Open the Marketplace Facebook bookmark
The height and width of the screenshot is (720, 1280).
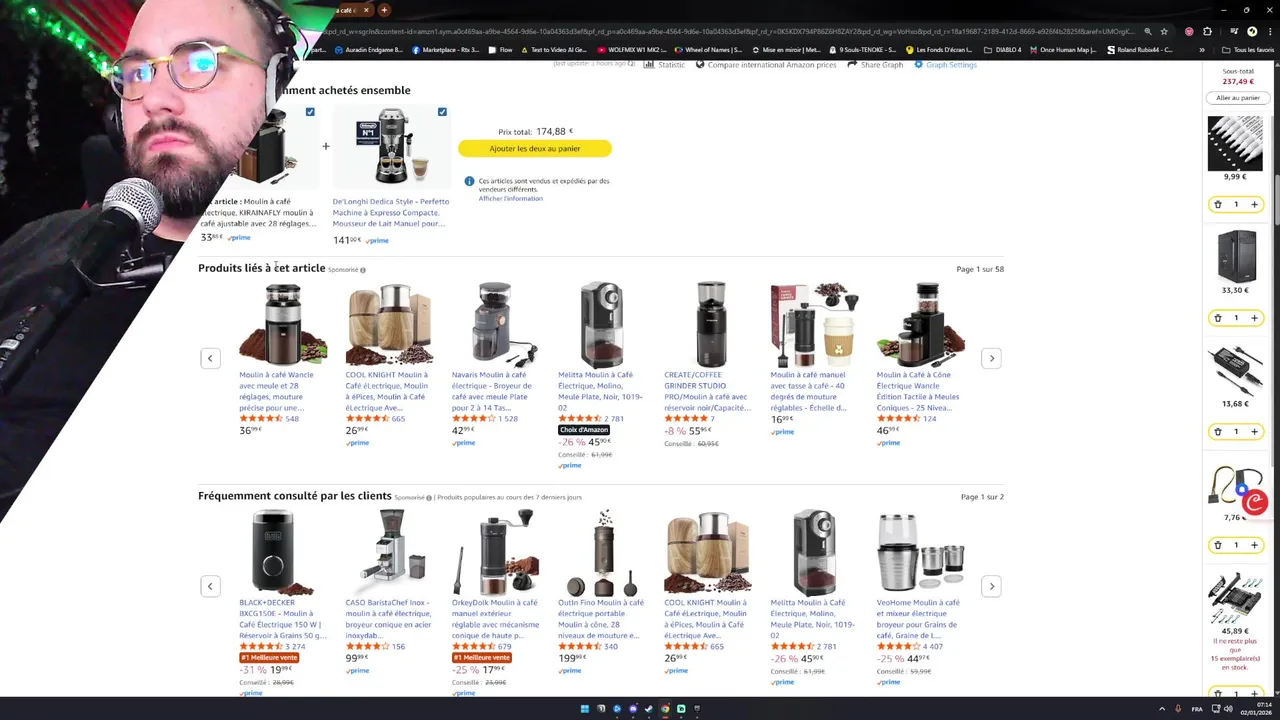[446, 49]
